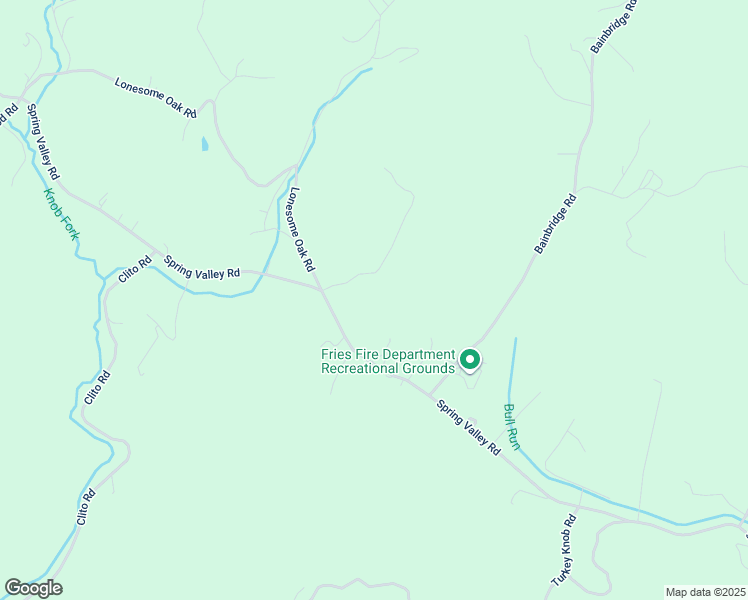Click the Google logo
Image resolution: width=748 pixels, height=600 pixels.
(33, 588)
